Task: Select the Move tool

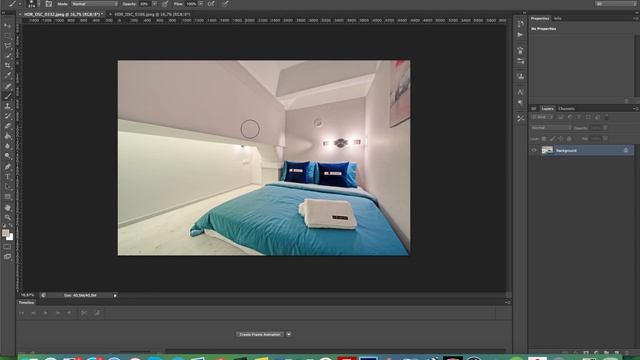Action: pos(7,26)
